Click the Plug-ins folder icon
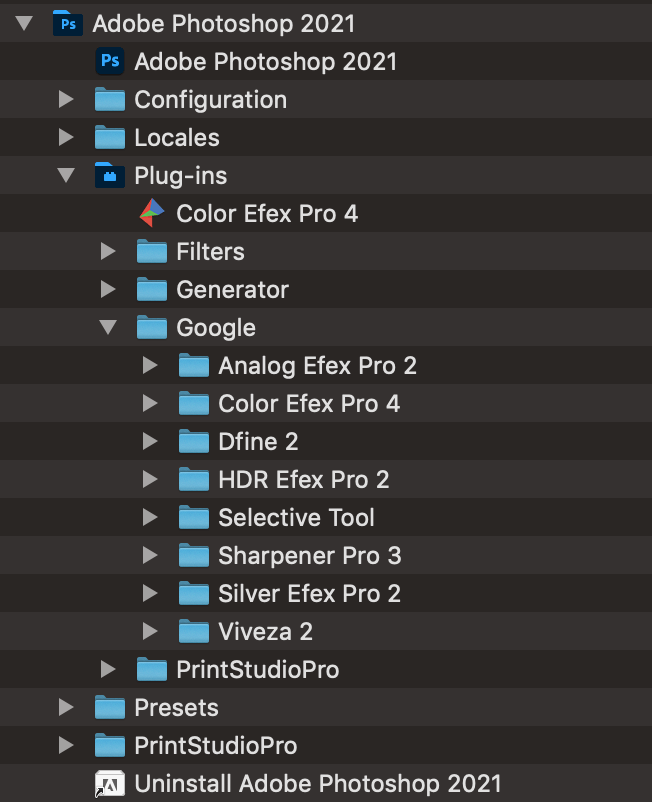 click(110, 176)
